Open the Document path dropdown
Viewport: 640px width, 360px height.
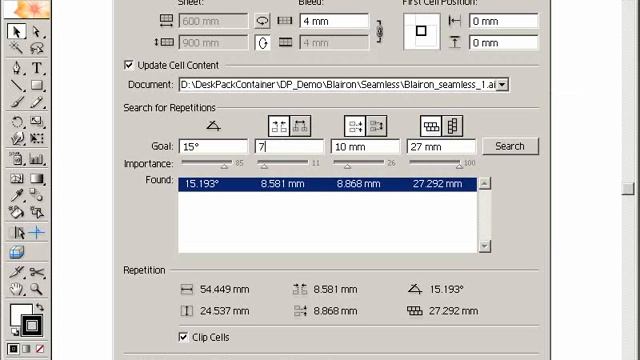click(x=502, y=85)
